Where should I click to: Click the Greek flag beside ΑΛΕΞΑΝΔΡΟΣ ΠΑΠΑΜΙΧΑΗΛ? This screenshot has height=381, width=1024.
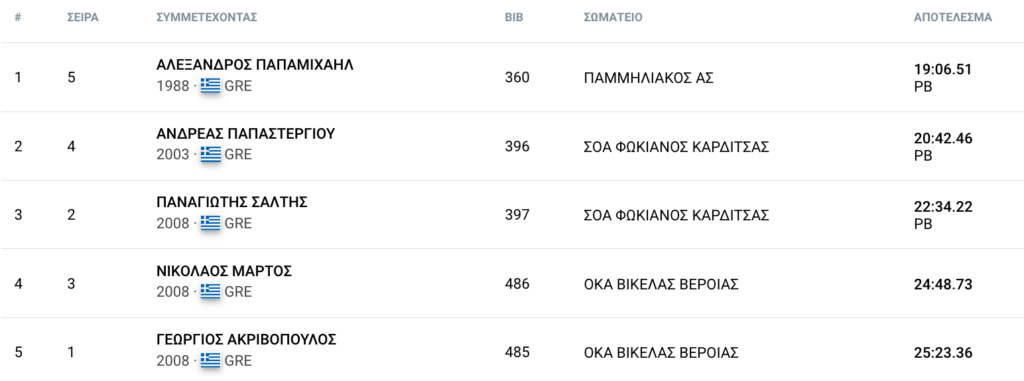210,86
